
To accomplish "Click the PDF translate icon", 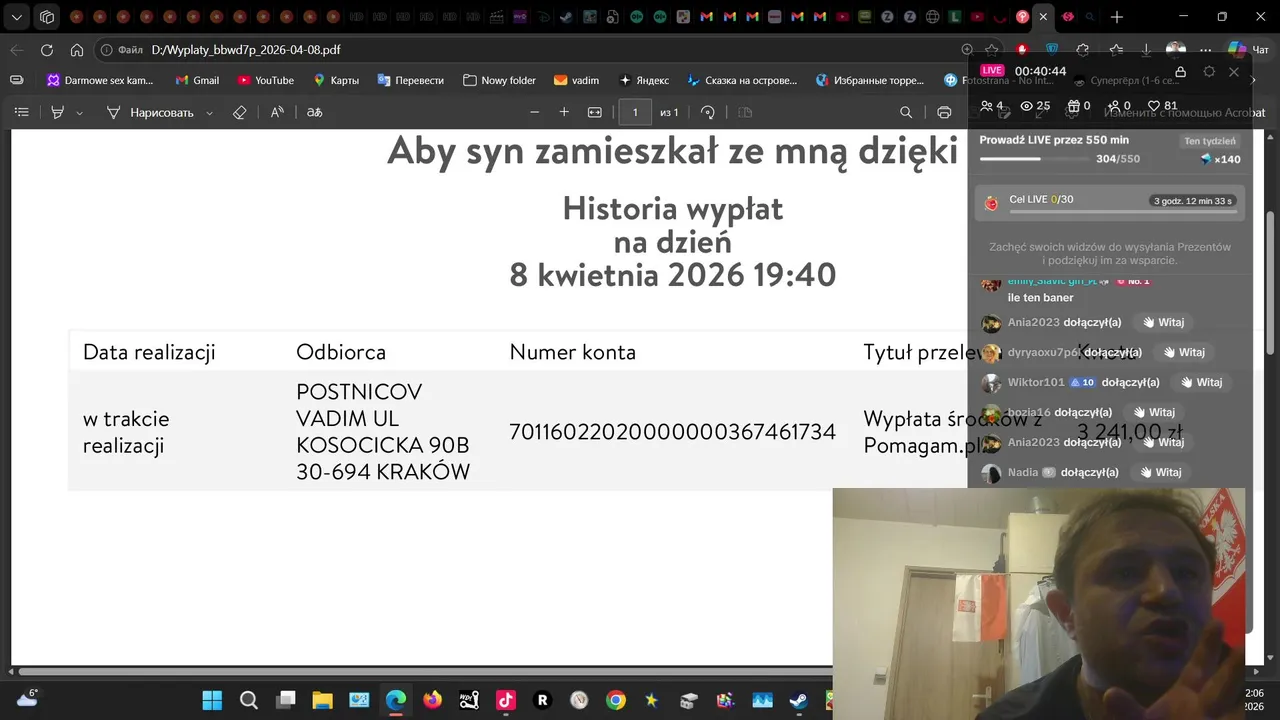I will (x=314, y=113).
